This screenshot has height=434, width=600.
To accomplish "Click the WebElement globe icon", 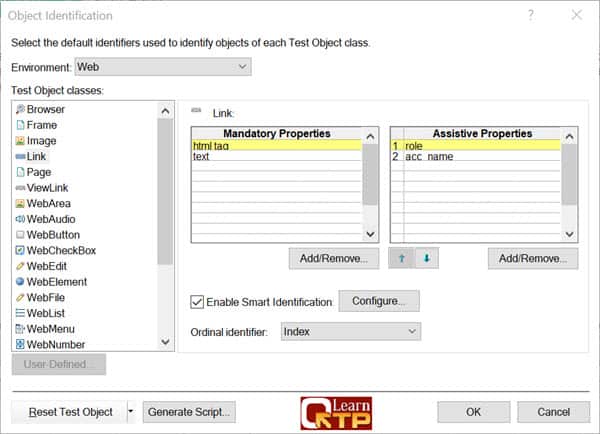I will tap(20, 282).
